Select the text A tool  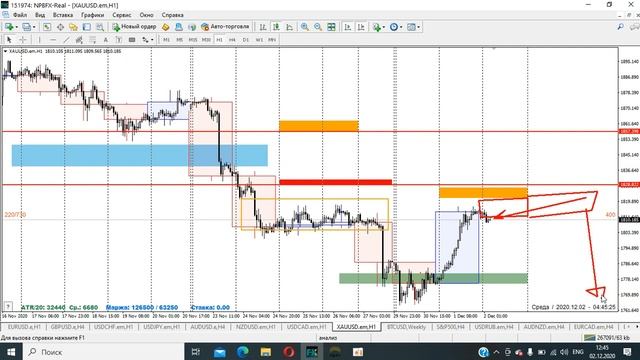[106, 40]
